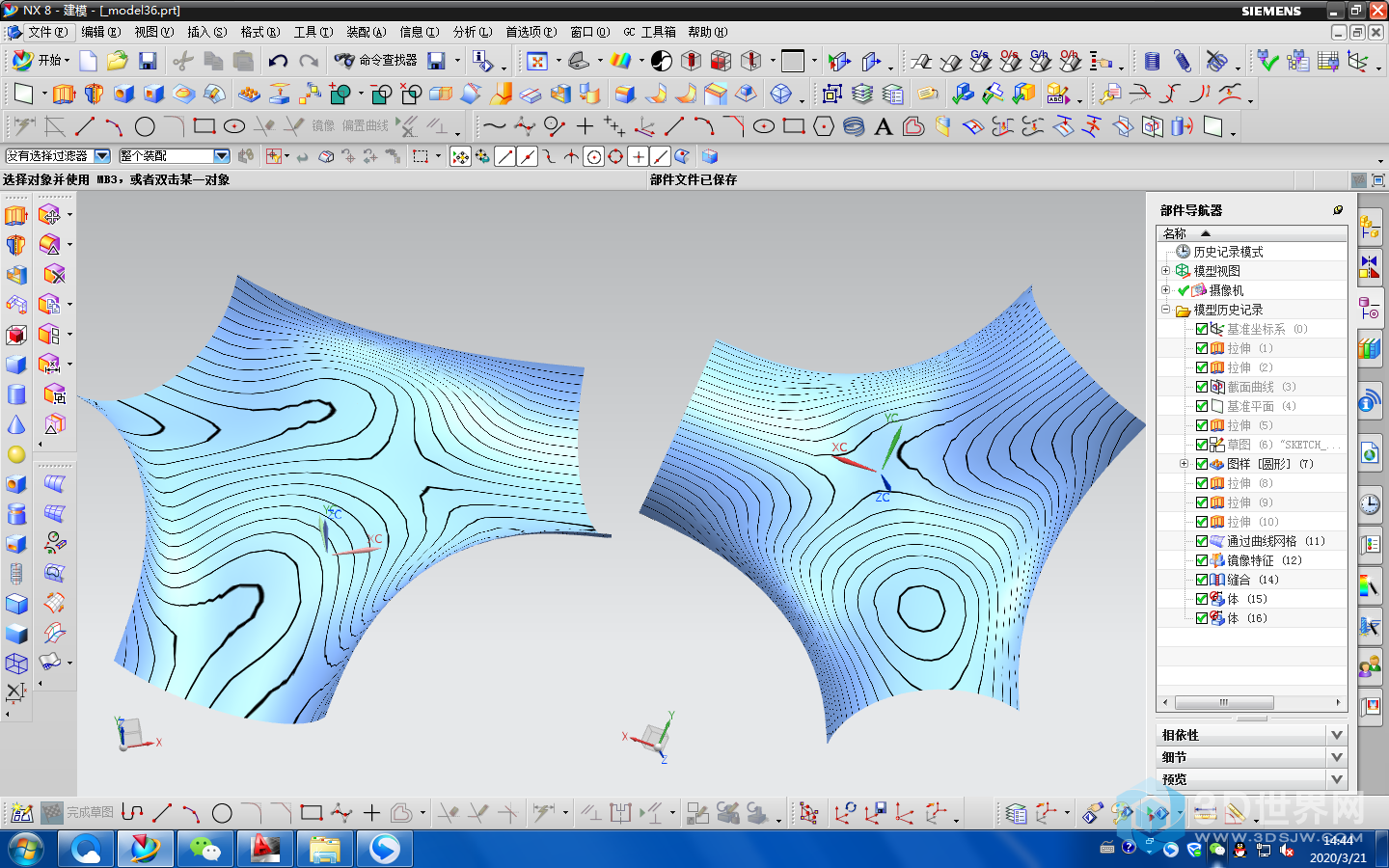Uncheck the 通过曲线网格 (11) checkbox

pos(1202,541)
